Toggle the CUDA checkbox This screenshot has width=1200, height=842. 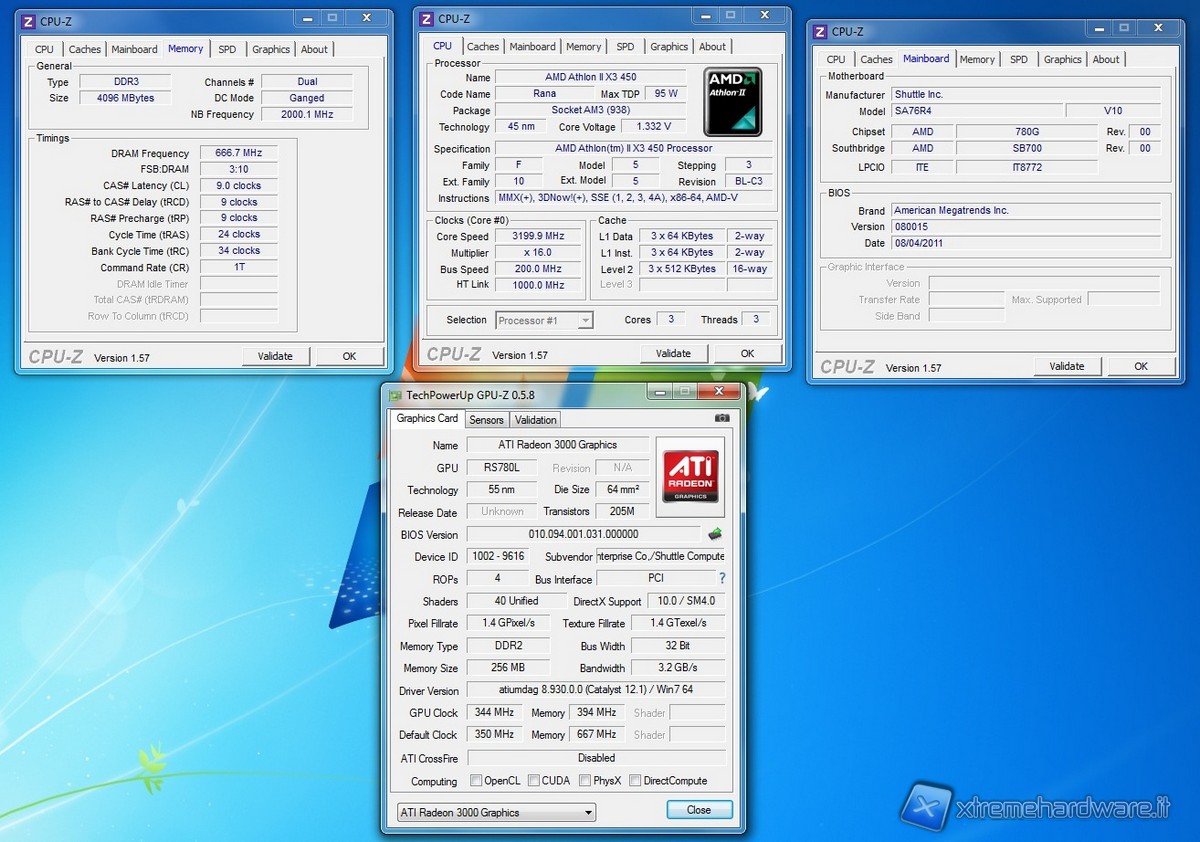coord(535,781)
